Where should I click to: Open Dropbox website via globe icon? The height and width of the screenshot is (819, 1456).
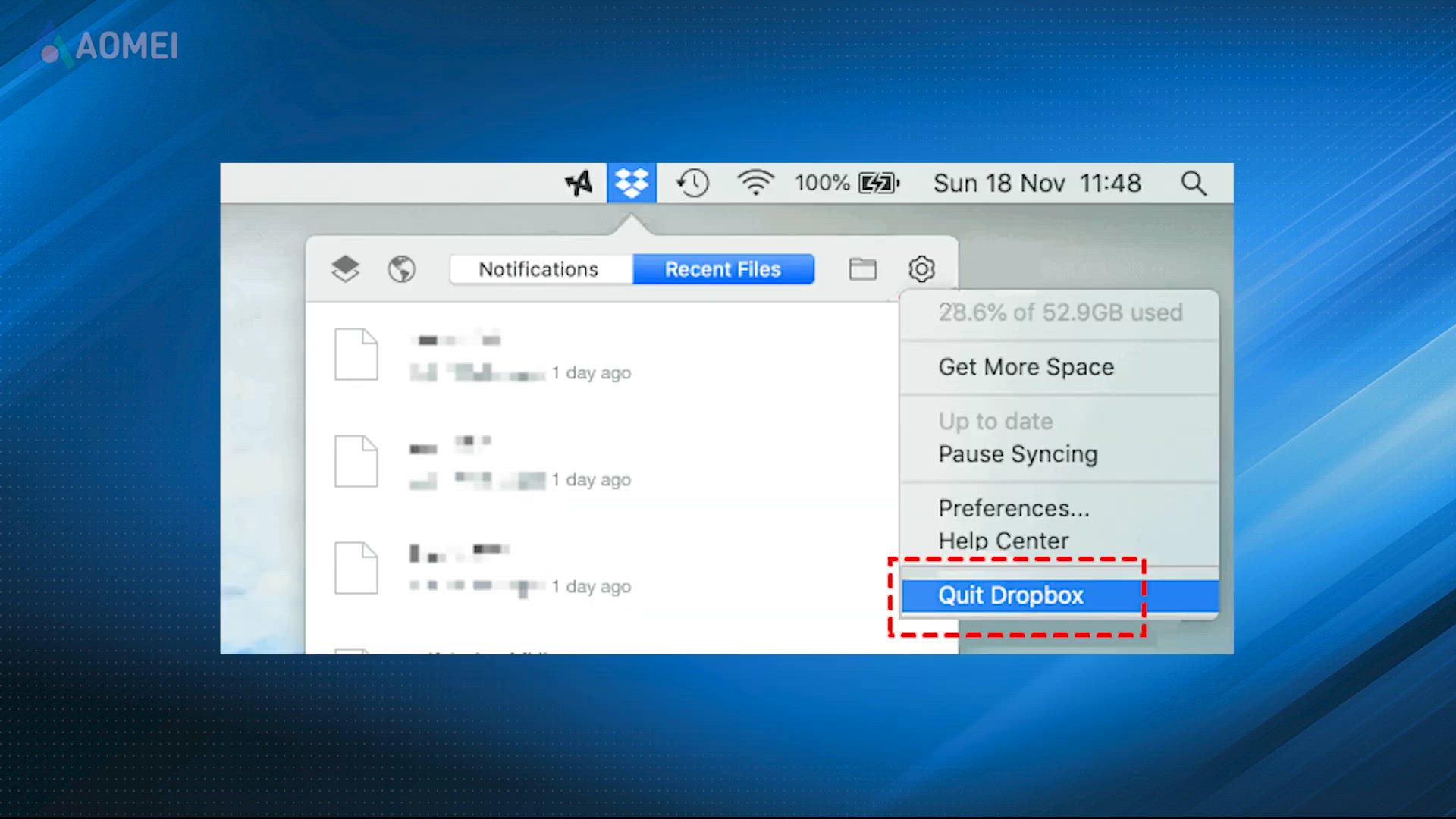click(401, 268)
